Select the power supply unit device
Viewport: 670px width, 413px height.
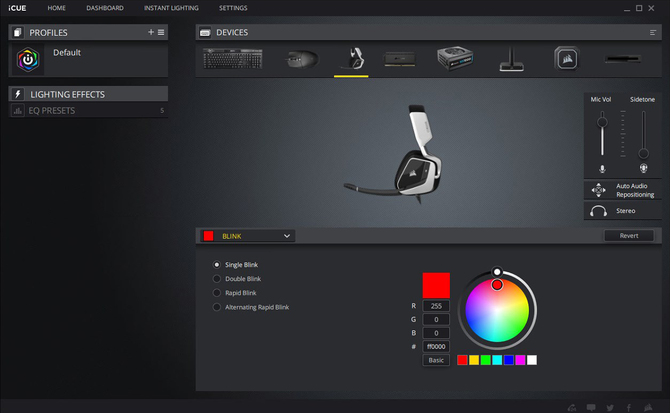point(455,58)
